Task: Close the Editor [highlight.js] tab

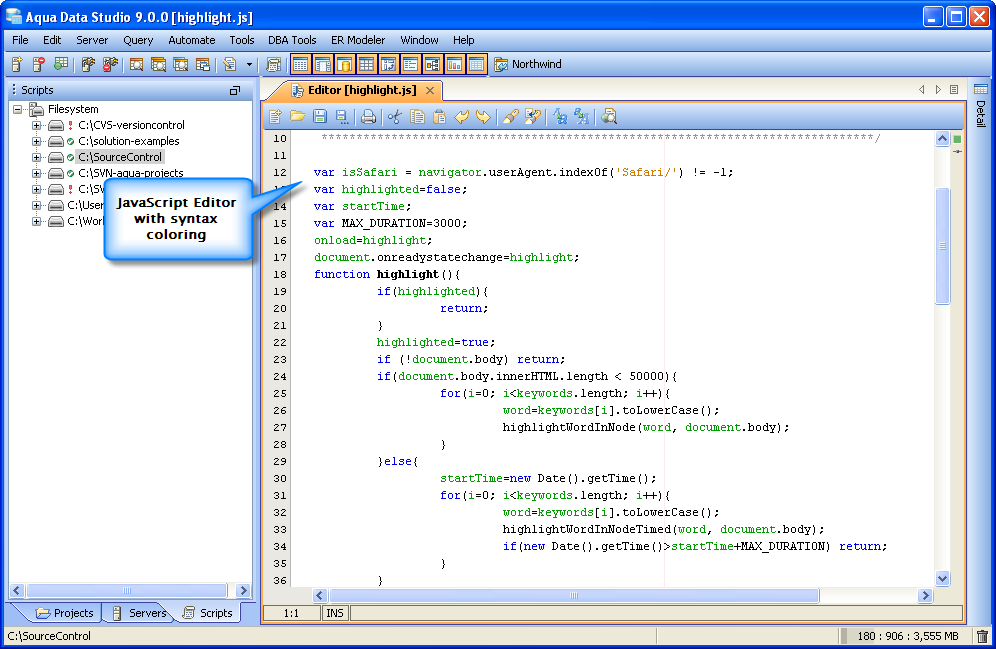Action: 431,90
